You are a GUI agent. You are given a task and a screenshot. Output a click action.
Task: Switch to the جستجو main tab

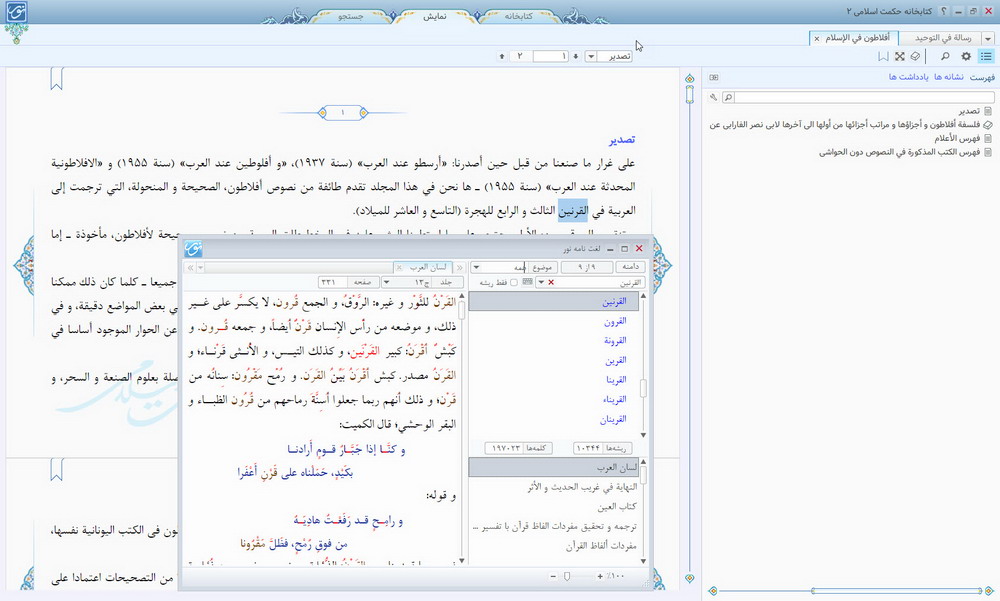(351, 16)
